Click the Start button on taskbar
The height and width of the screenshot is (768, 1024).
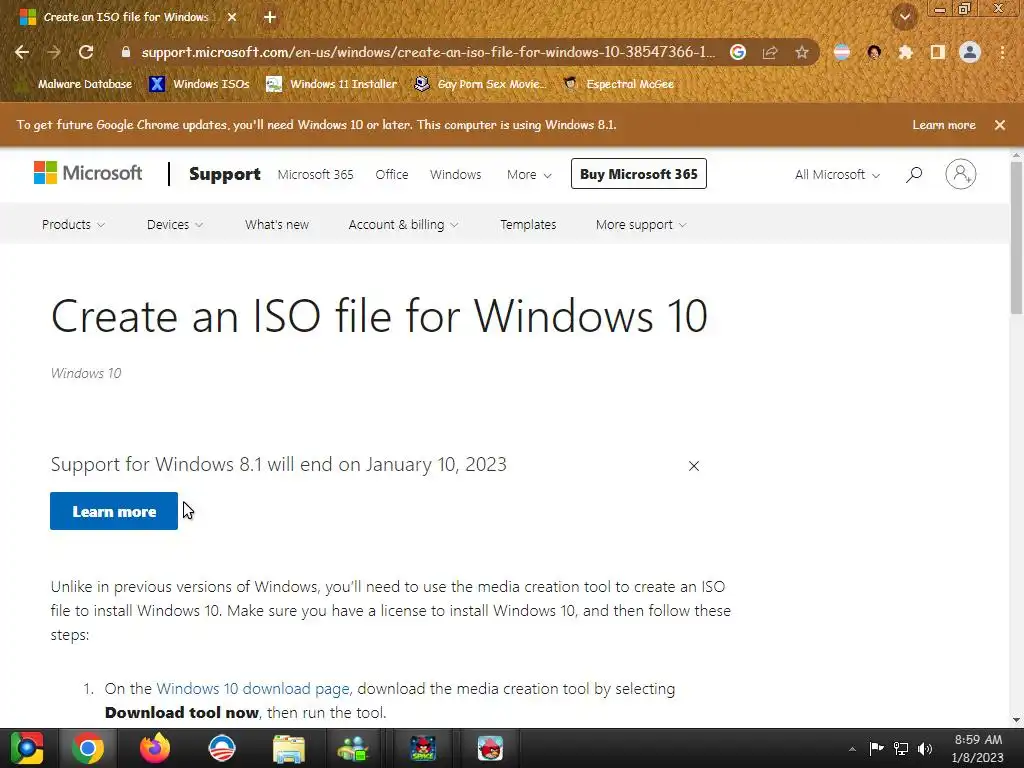pos(27,748)
